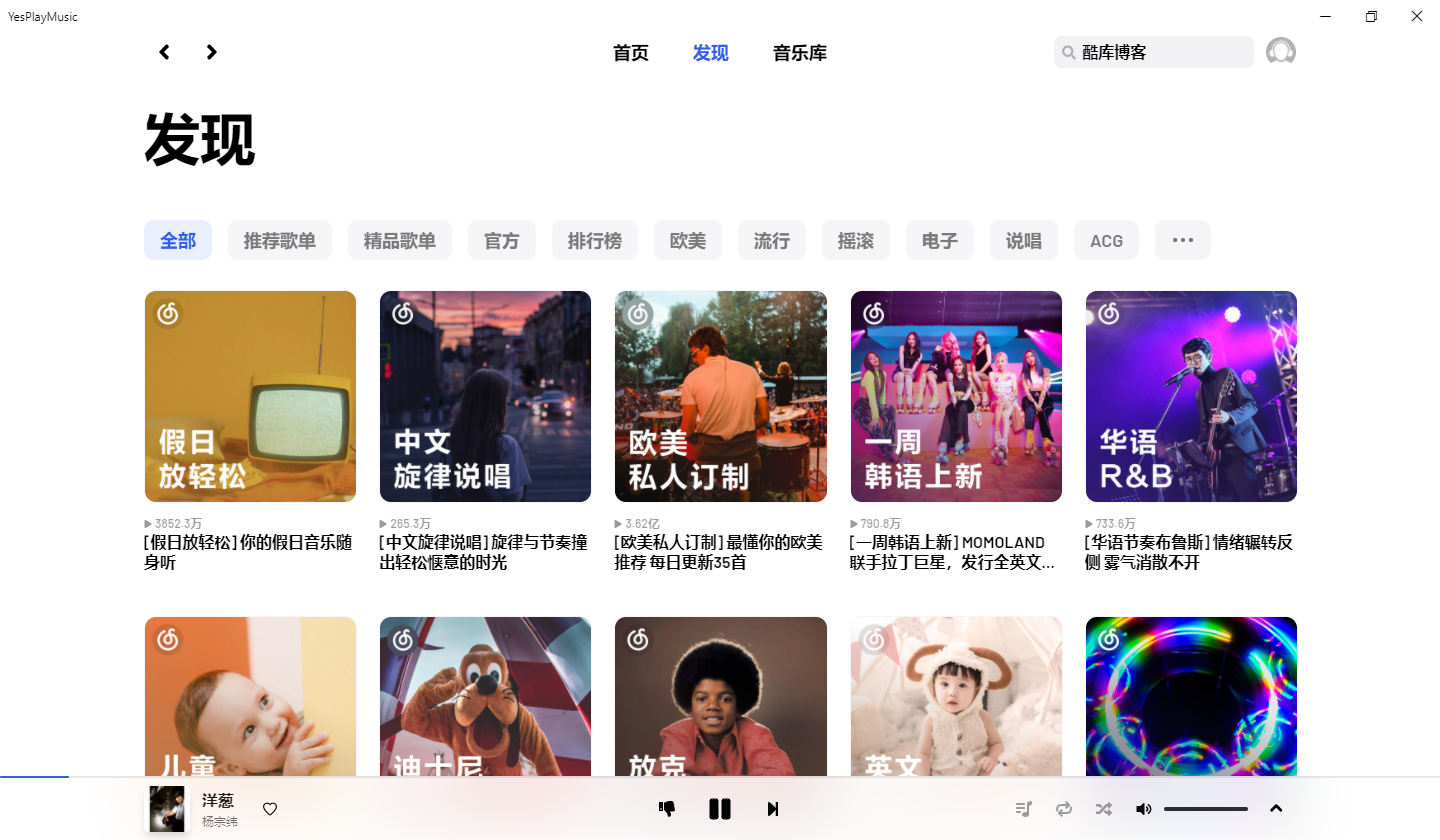Mute the volume speaker icon

[x=1143, y=809]
